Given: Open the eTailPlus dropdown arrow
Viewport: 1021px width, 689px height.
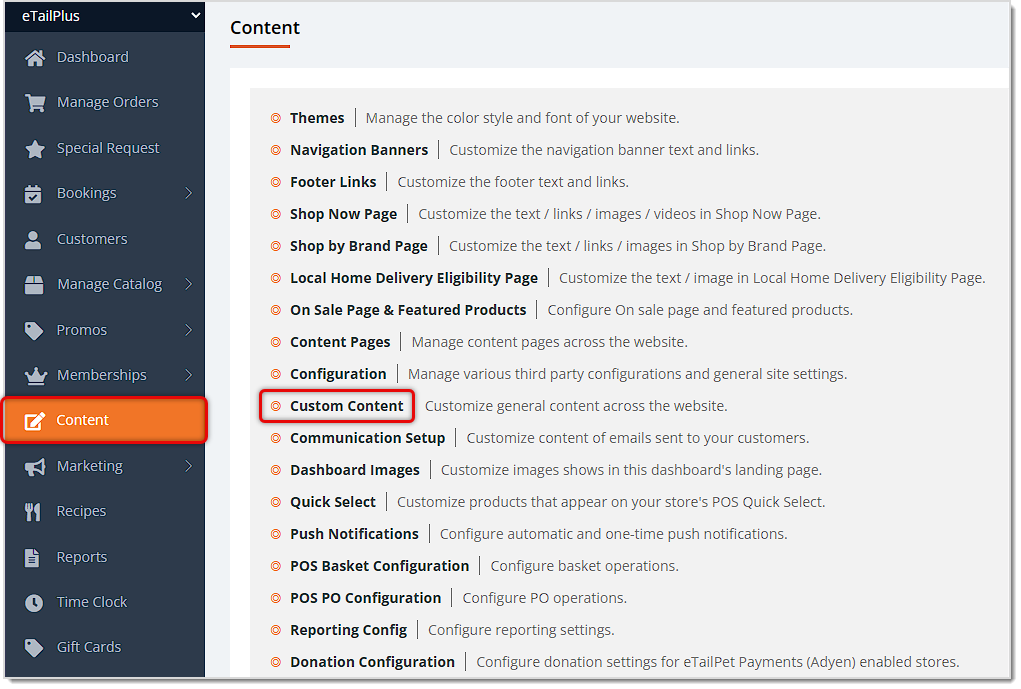Looking at the screenshot, I should (x=195, y=16).
